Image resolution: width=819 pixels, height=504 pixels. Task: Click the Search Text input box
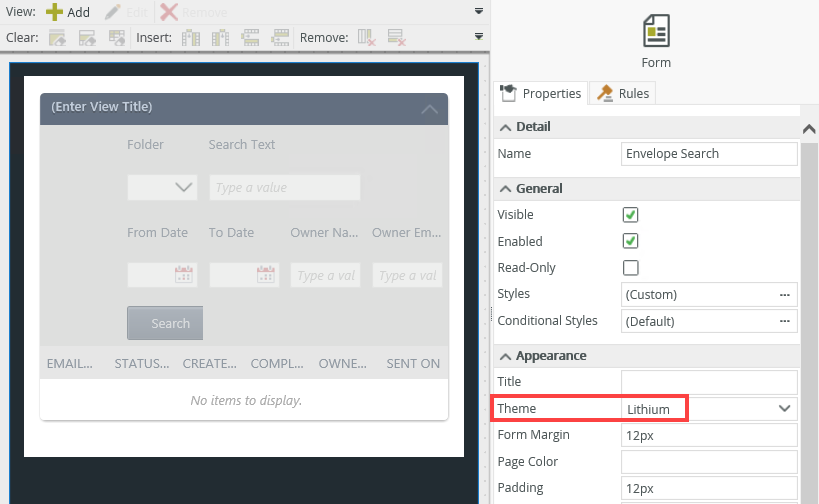coord(285,187)
